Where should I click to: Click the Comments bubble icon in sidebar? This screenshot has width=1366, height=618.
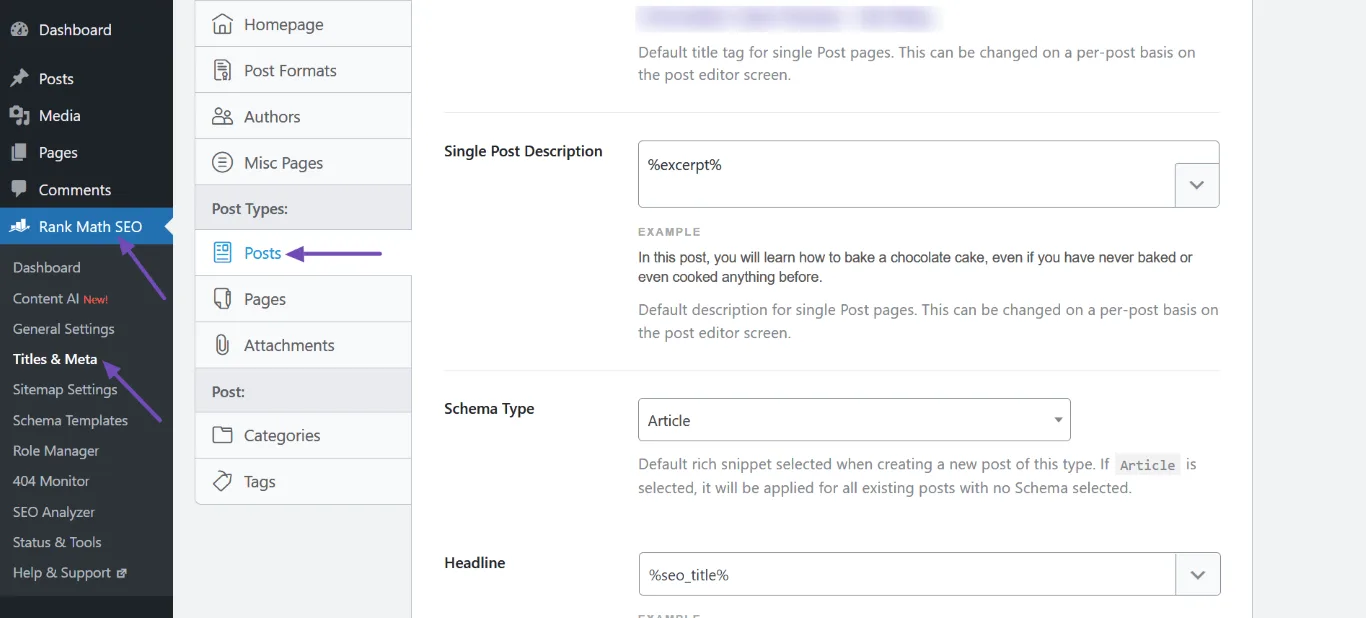[x=19, y=189]
